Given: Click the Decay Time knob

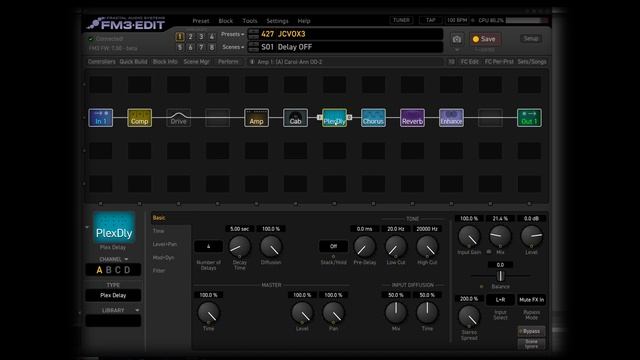Looking at the screenshot, I should [240, 246].
